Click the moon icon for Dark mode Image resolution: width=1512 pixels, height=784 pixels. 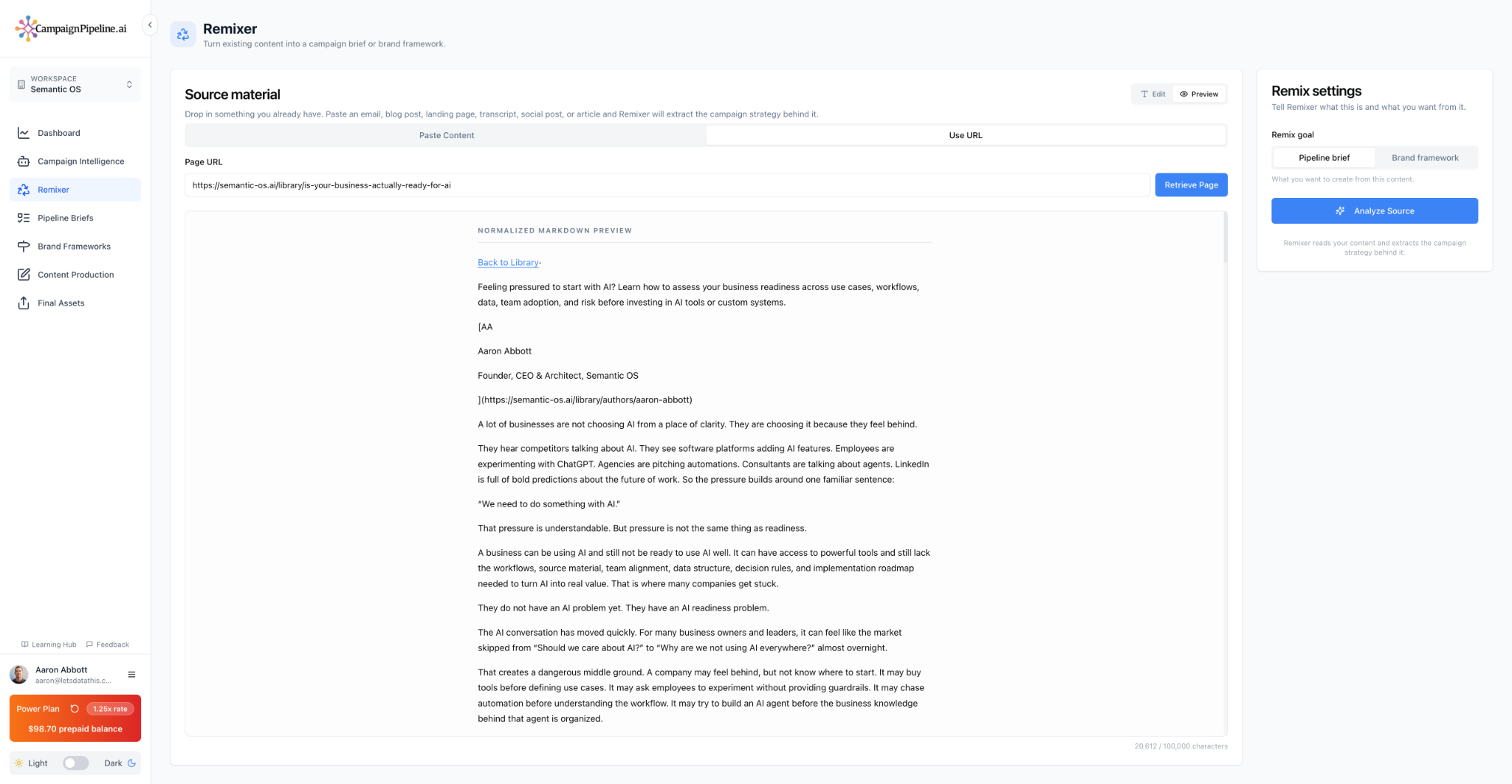click(132, 763)
